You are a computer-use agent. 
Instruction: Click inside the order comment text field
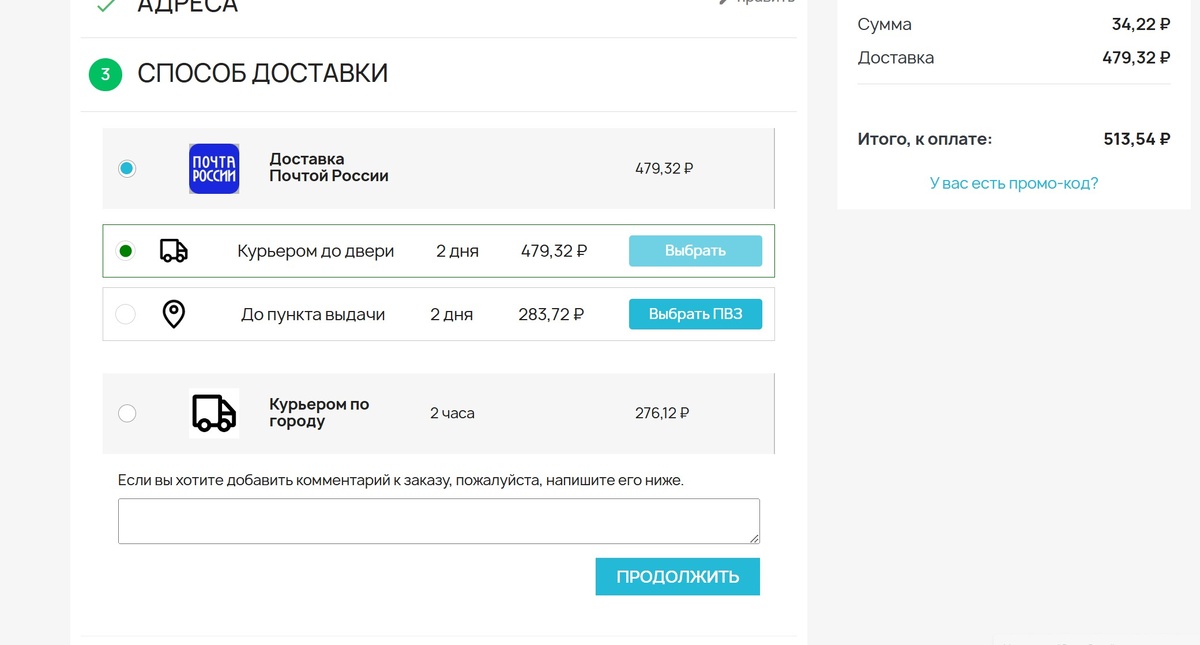tap(438, 520)
